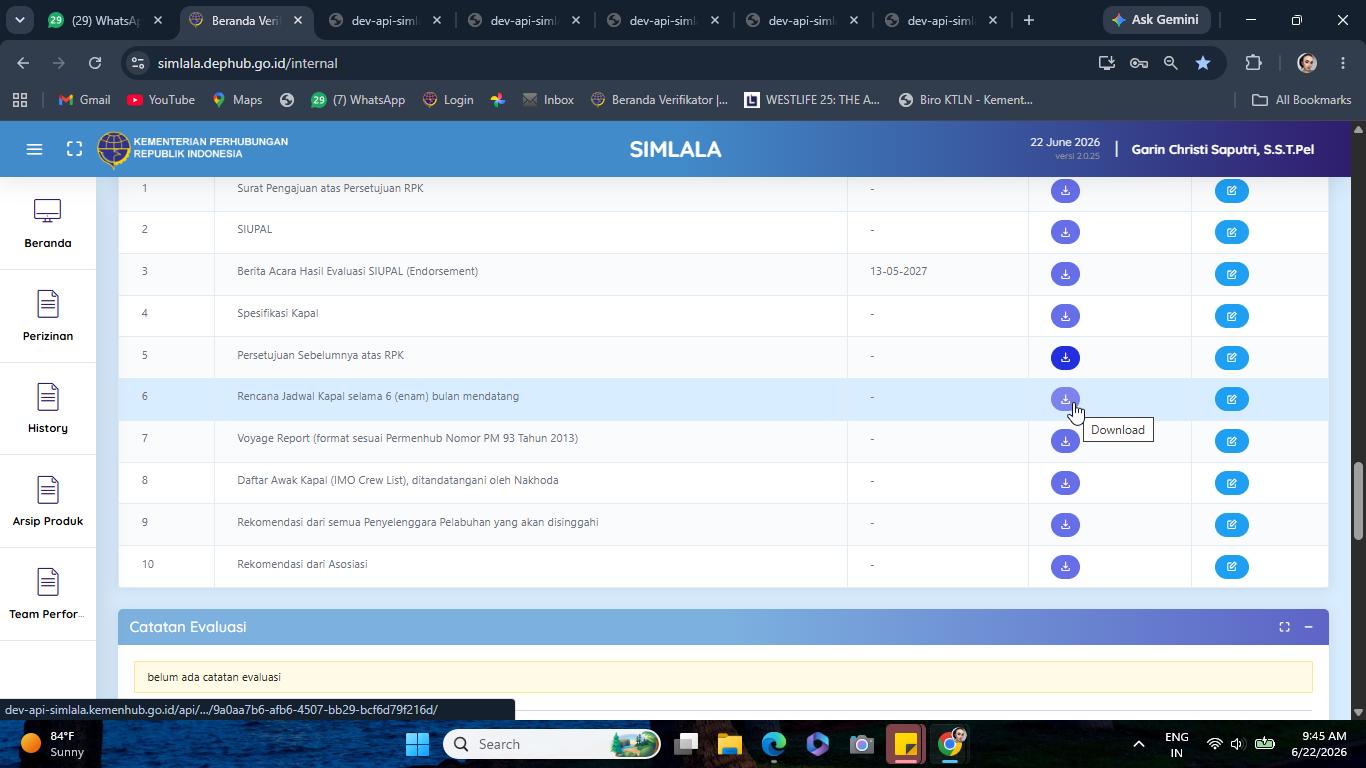Open Perizinan in sidebar
Image resolution: width=1366 pixels, height=768 pixels.
point(48,316)
